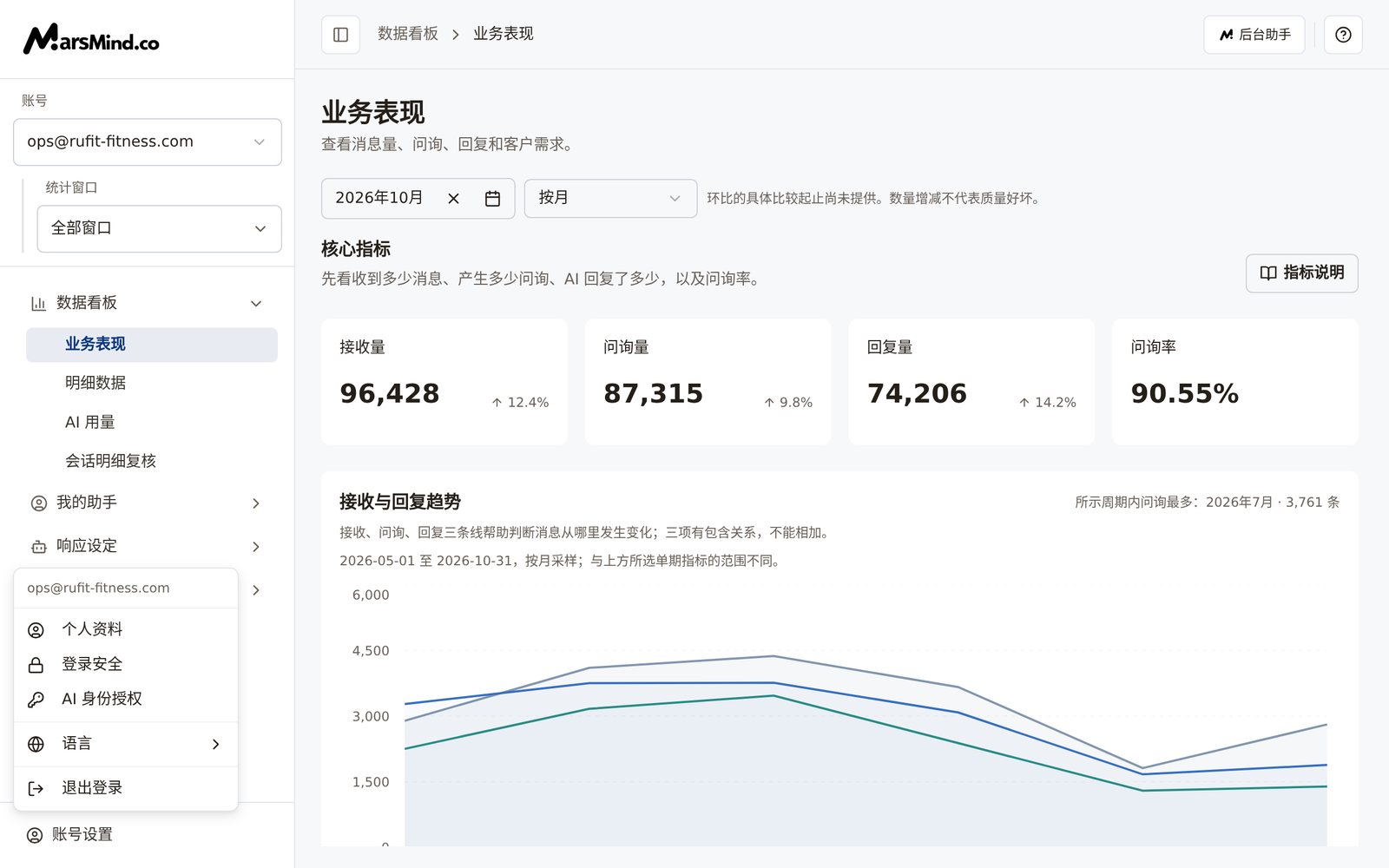Click the 个人资料 user icon
Screen dimensions: 1389x868
tap(36, 630)
